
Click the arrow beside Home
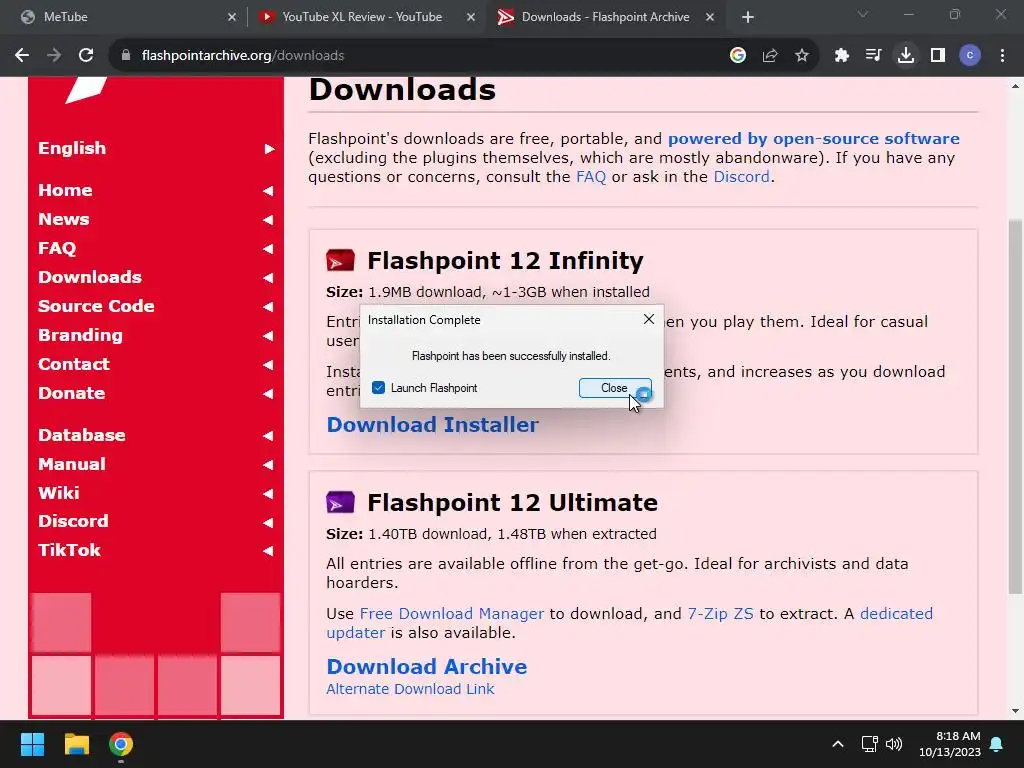(268, 191)
